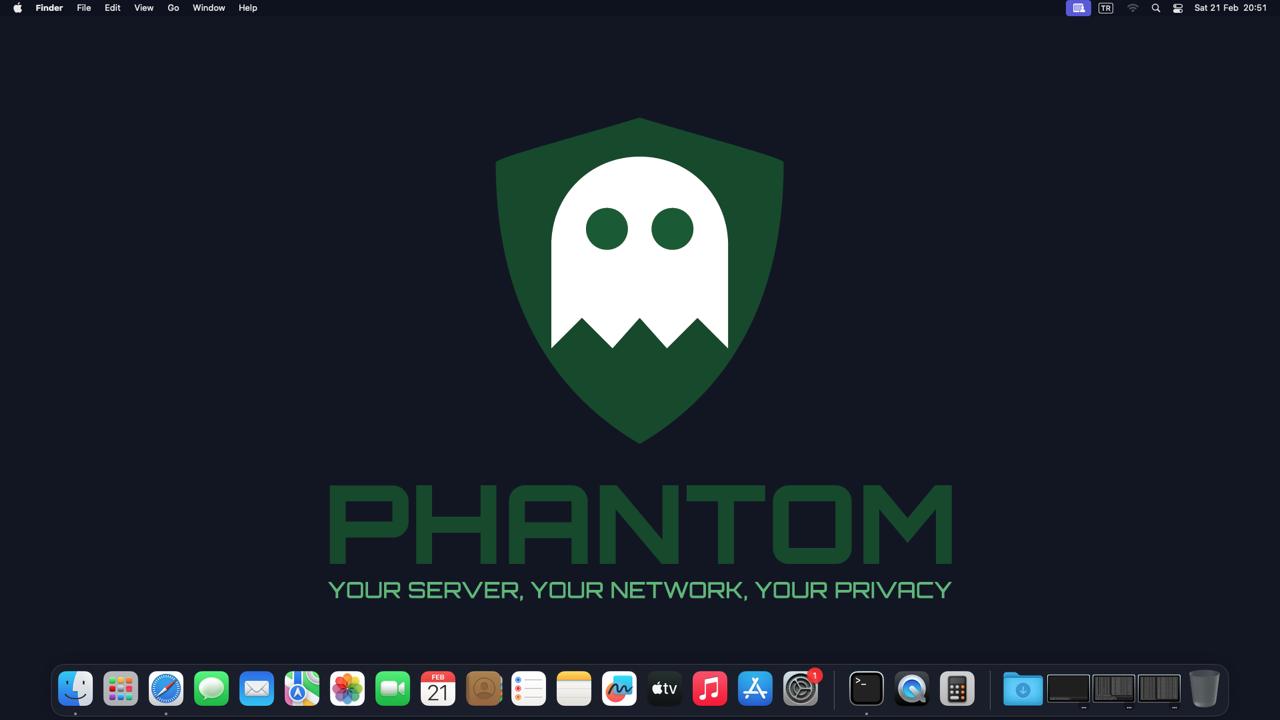Viewport: 1280px width, 720px height.
Task: Open the Freeform app icon
Action: pyautogui.click(x=619, y=689)
